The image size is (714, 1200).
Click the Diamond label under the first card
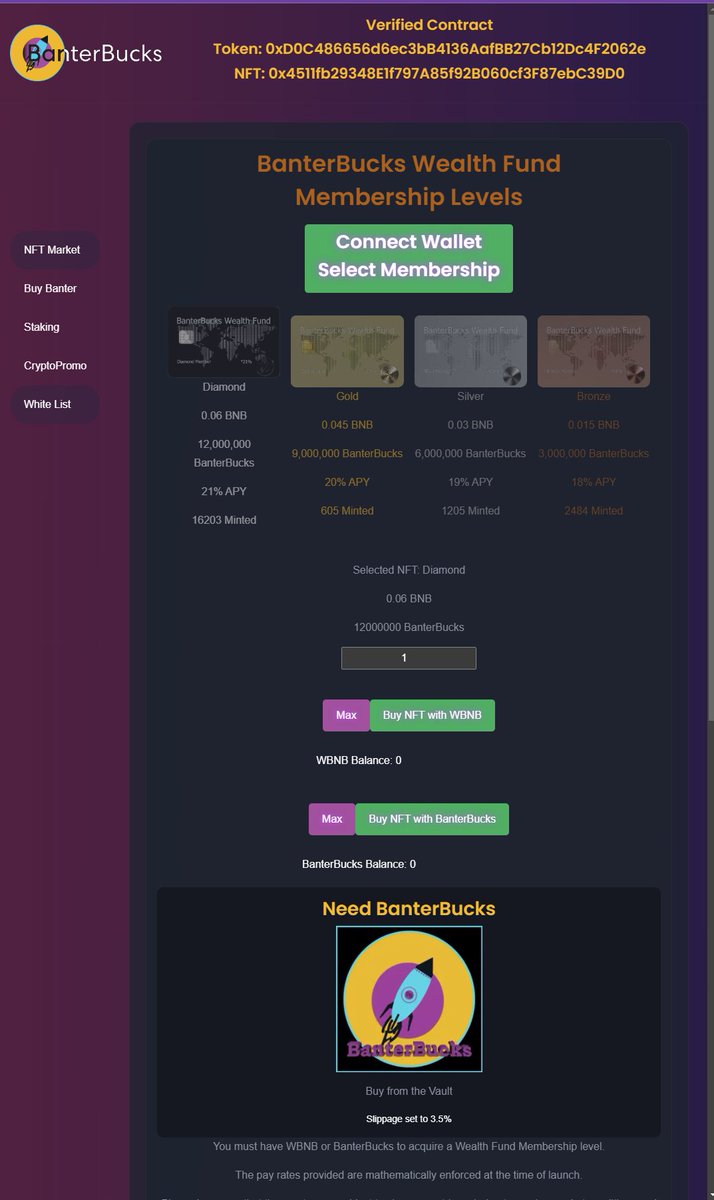224,387
